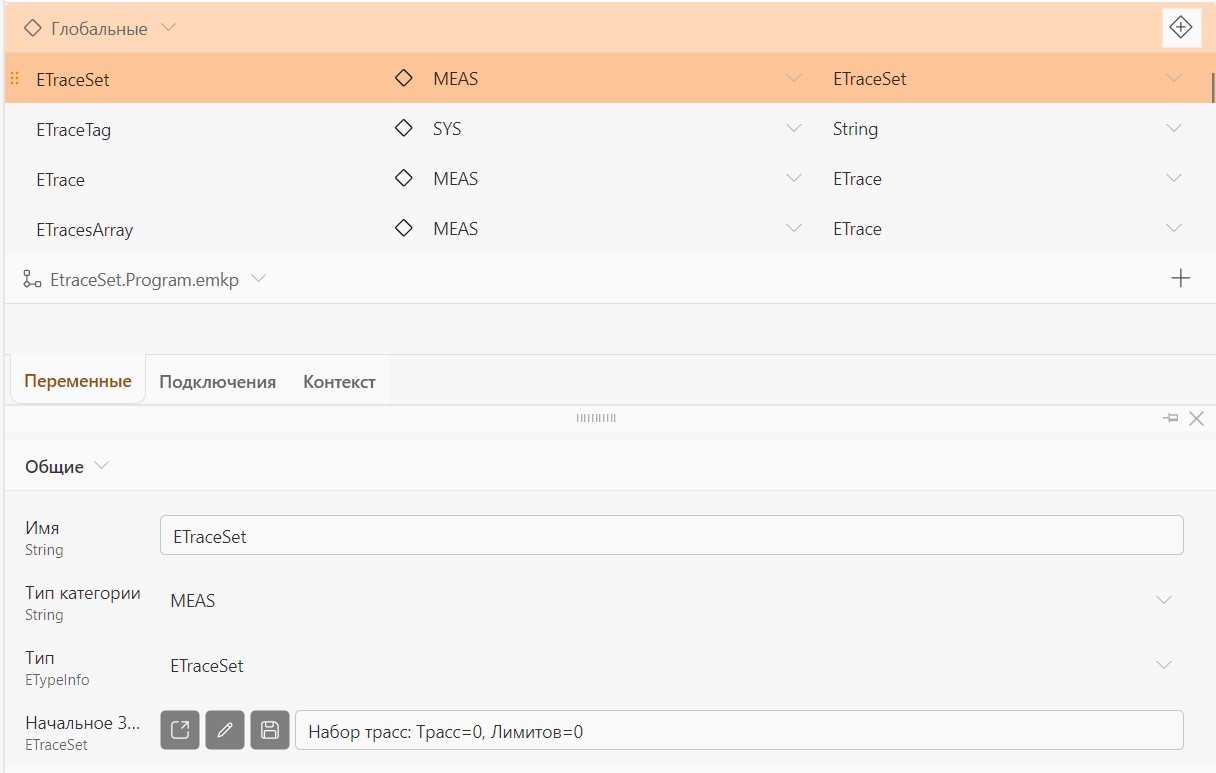Open category dropdown for ETraceSet row
Screen dimensions: 1216x773
coord(794,78)
